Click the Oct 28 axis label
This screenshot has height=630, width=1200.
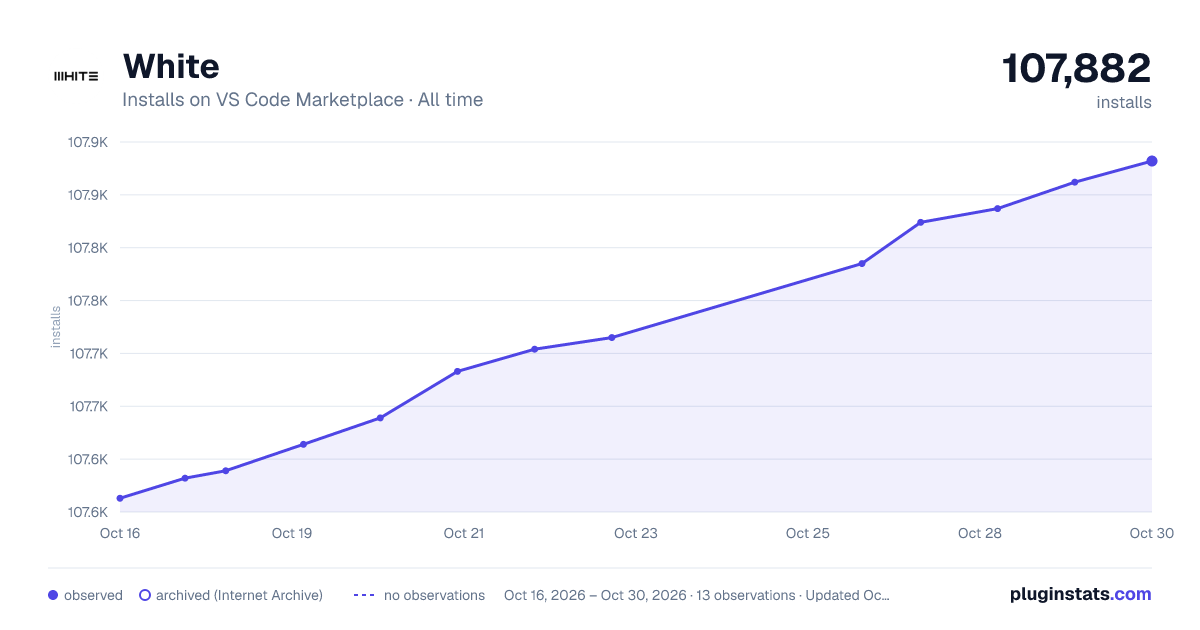pyautogui.click(x=980, y=533)
